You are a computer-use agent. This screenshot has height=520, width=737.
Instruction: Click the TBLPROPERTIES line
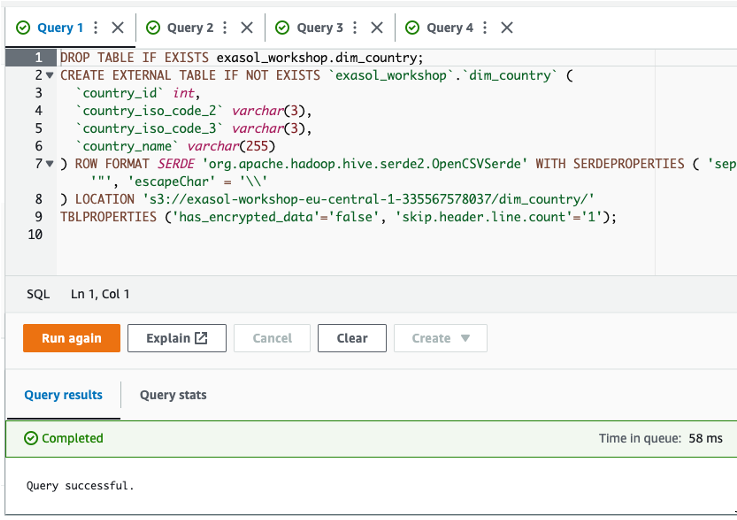click(338, 217)
